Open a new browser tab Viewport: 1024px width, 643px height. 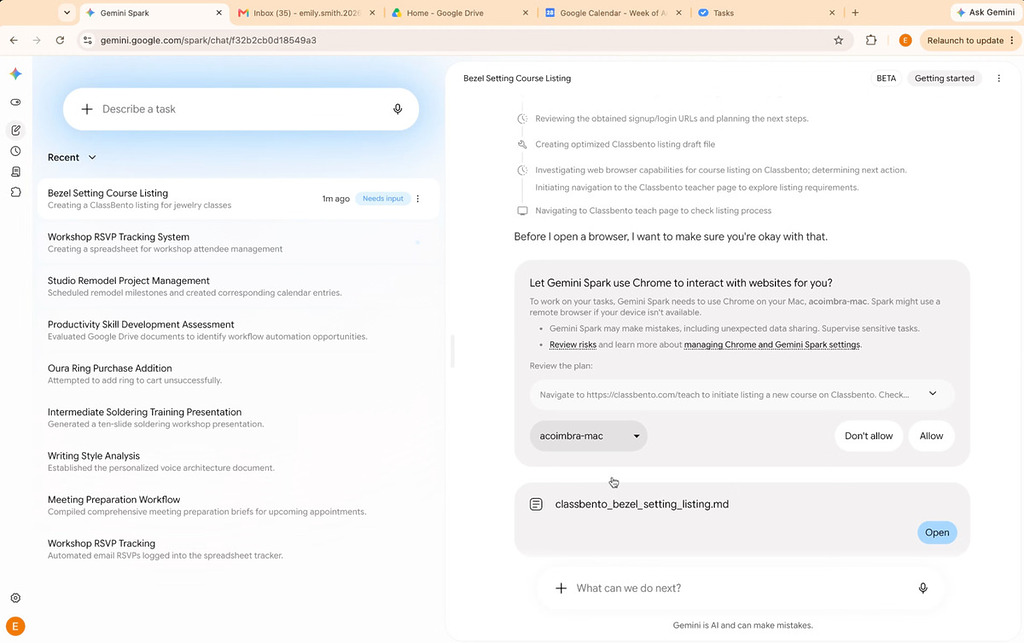point(855,12)
